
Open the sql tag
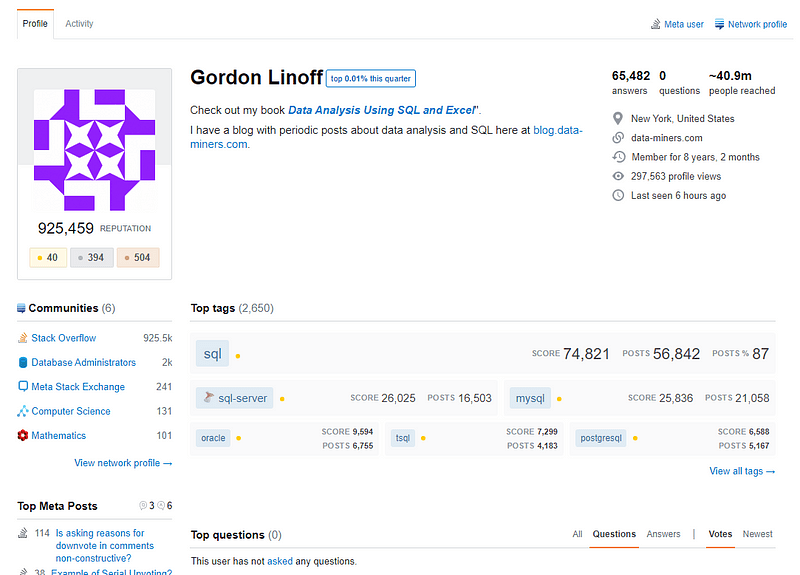tap(212, 354)
